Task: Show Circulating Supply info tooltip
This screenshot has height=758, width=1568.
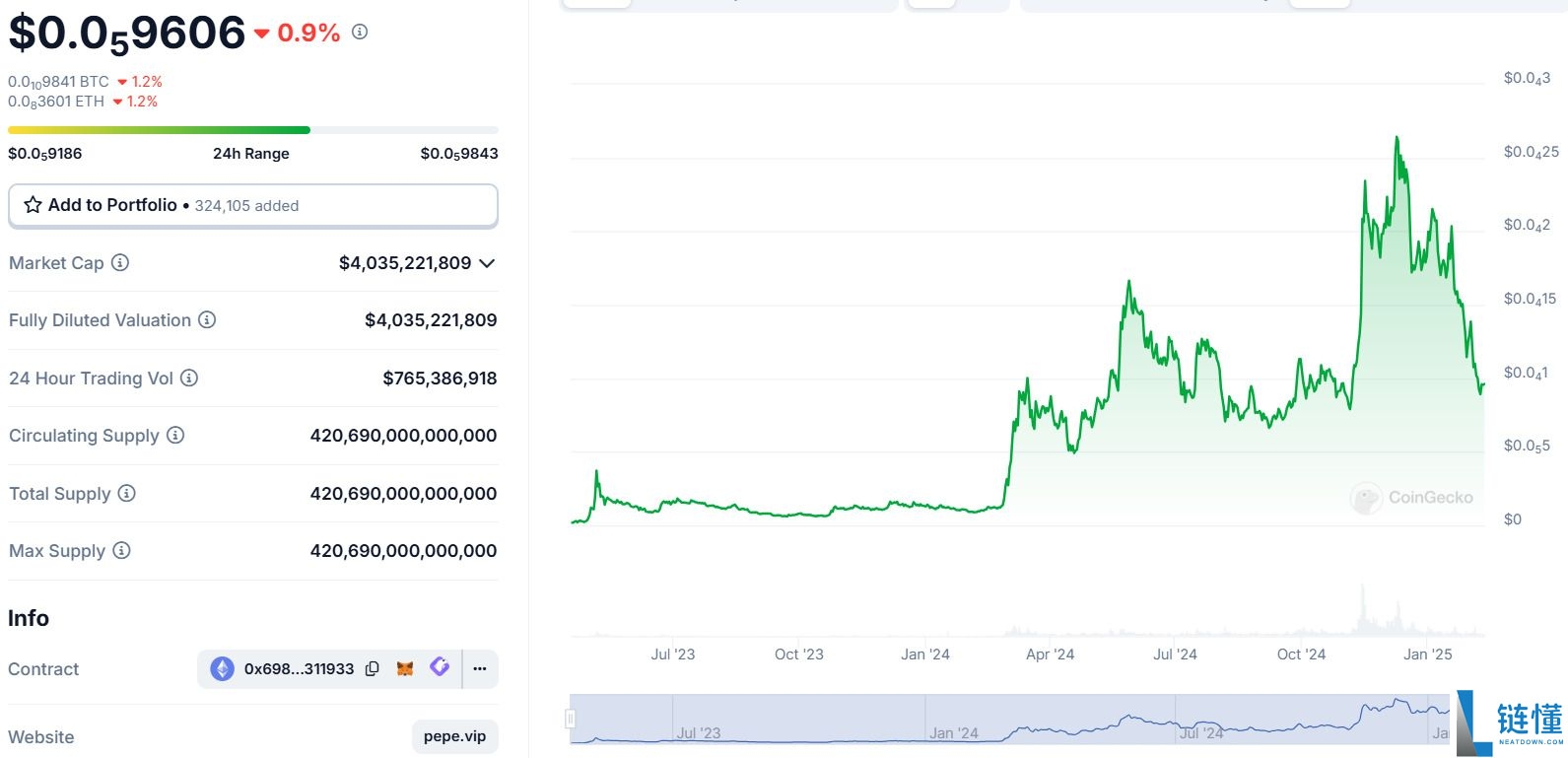Action: tap(175, 435)
